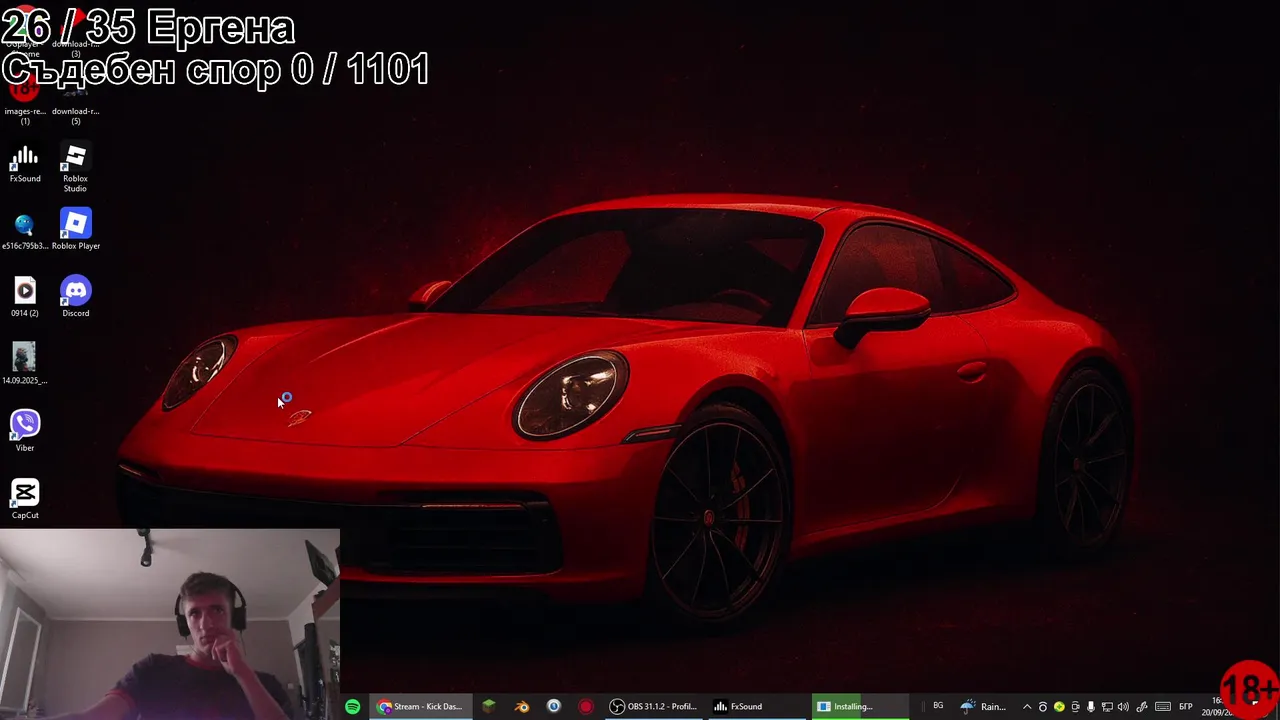Switch to the OBS 31.1.2 taskbar window

653,707
